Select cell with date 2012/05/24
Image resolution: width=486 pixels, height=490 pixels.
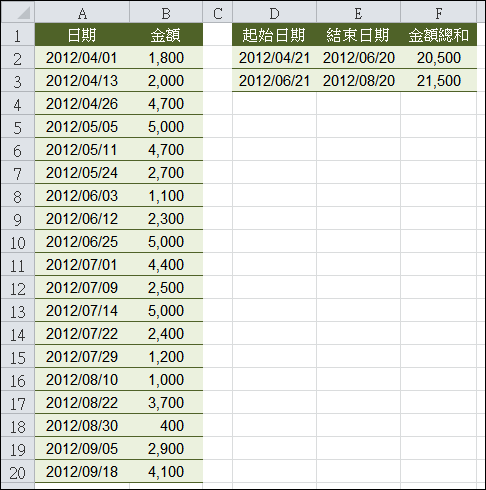82,173
